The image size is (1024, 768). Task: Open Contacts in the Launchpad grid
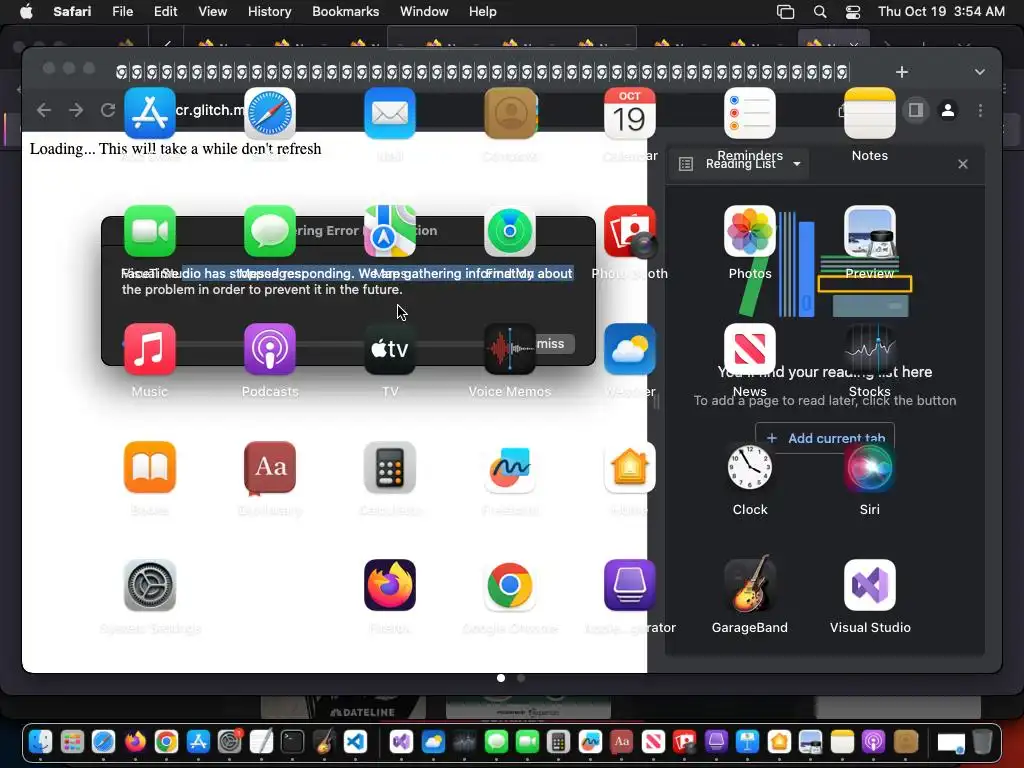click(510, 113)
